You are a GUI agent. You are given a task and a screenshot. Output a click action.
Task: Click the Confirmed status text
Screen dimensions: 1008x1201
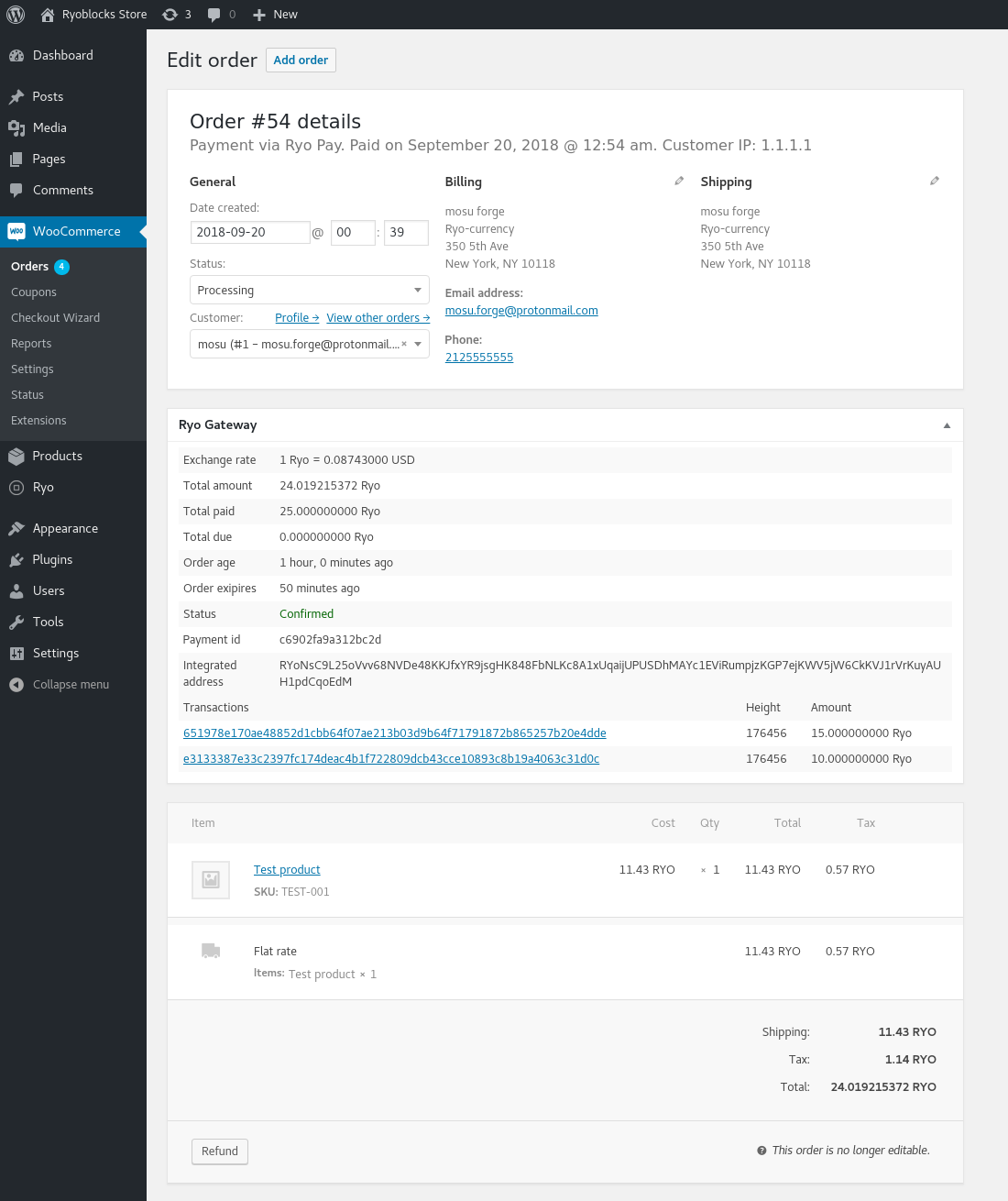coord(306,614)
